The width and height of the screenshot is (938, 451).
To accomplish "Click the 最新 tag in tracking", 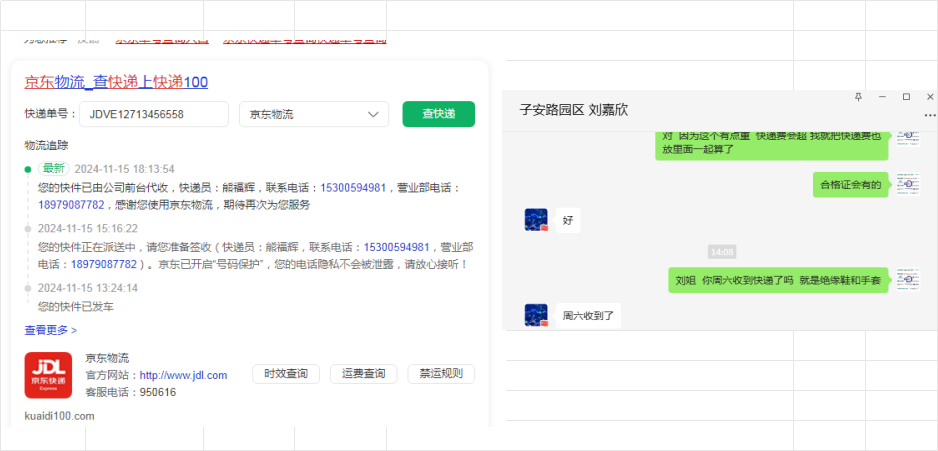I will [x=54, y=169].
